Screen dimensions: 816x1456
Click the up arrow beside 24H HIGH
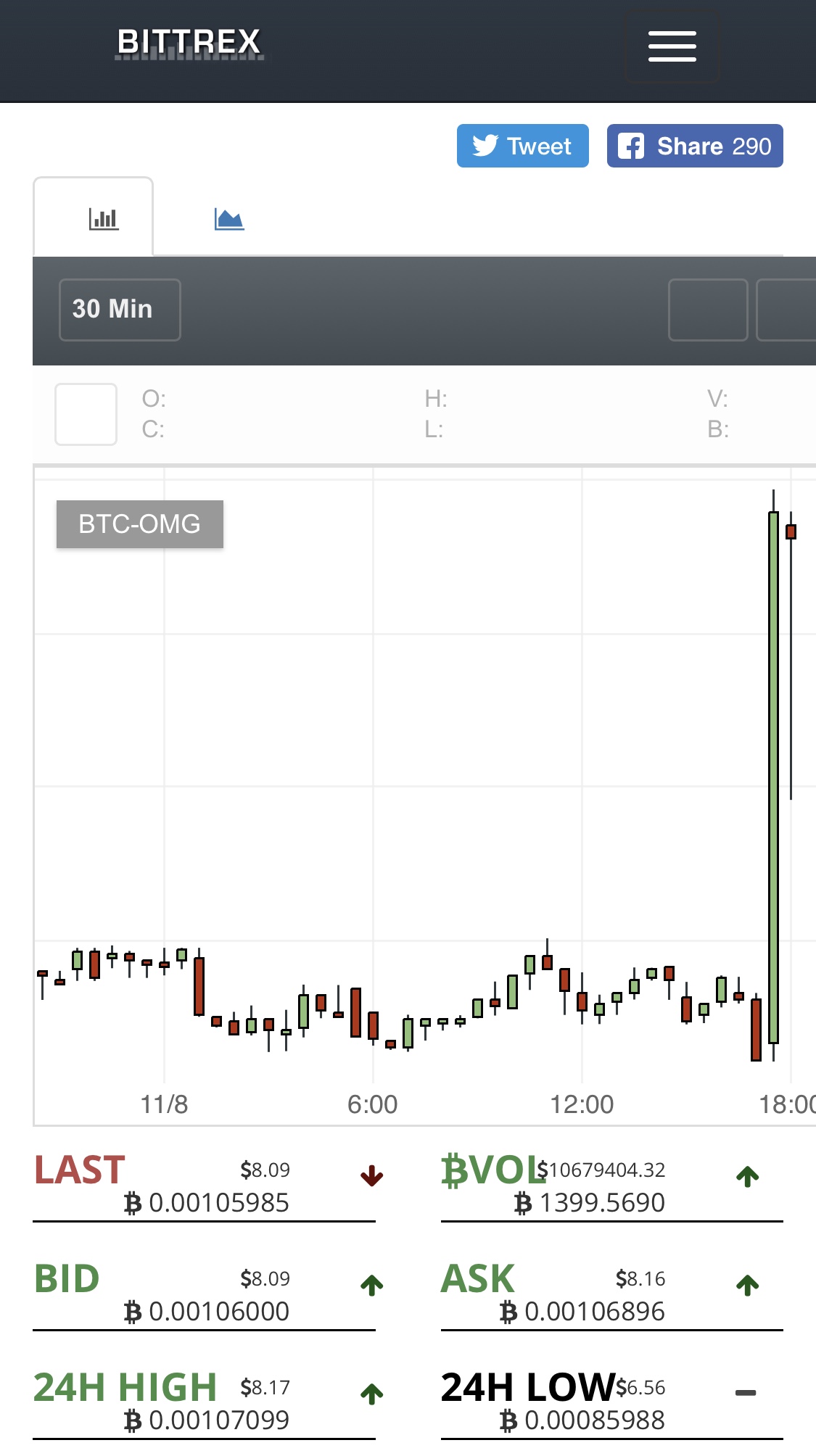(x=372, y=1394)
